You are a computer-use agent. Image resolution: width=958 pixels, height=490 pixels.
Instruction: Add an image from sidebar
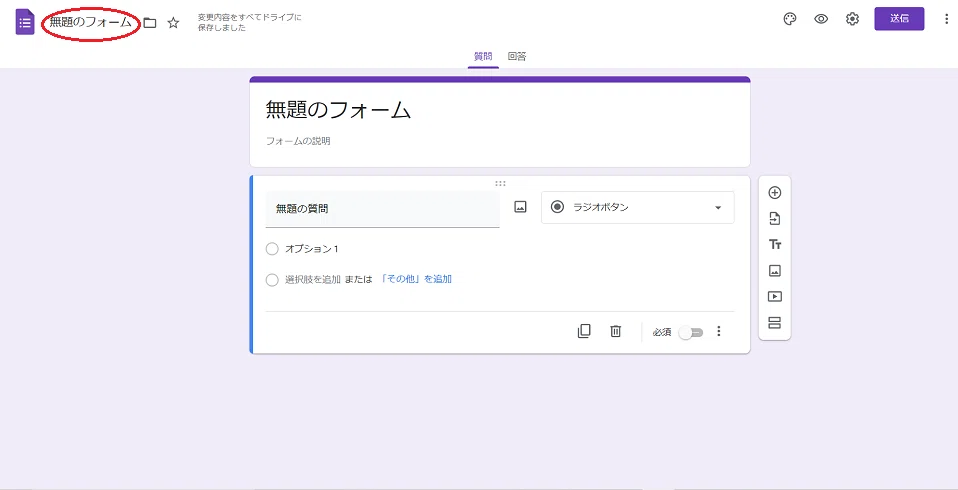click(x=775, y=271)
